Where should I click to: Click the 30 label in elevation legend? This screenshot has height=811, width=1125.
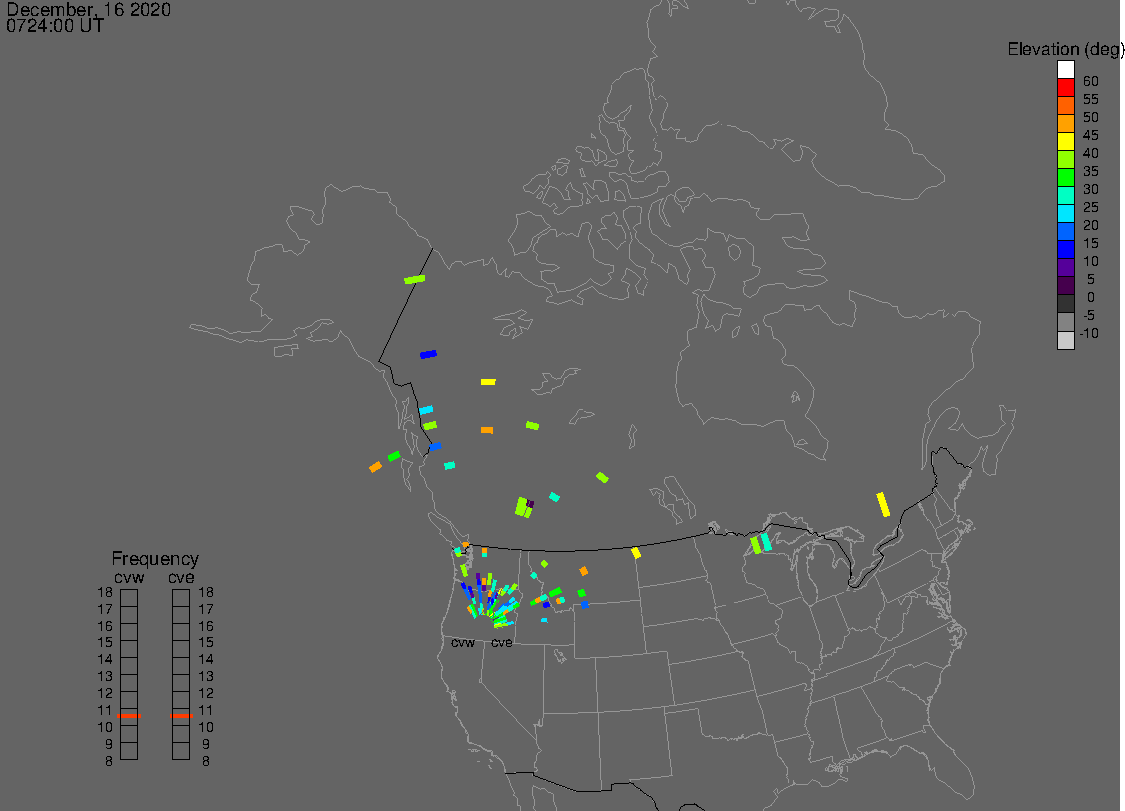[1091, 189]
